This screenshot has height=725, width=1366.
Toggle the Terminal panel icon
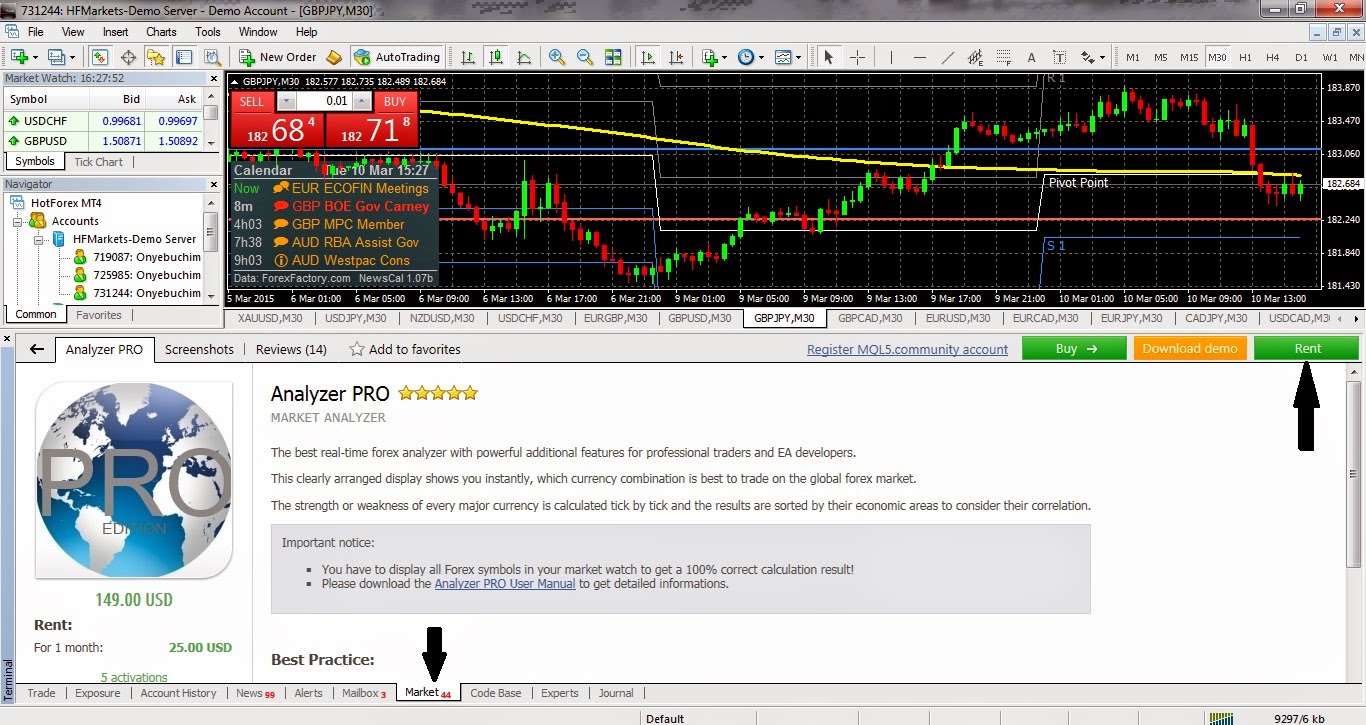click(184, 57)
